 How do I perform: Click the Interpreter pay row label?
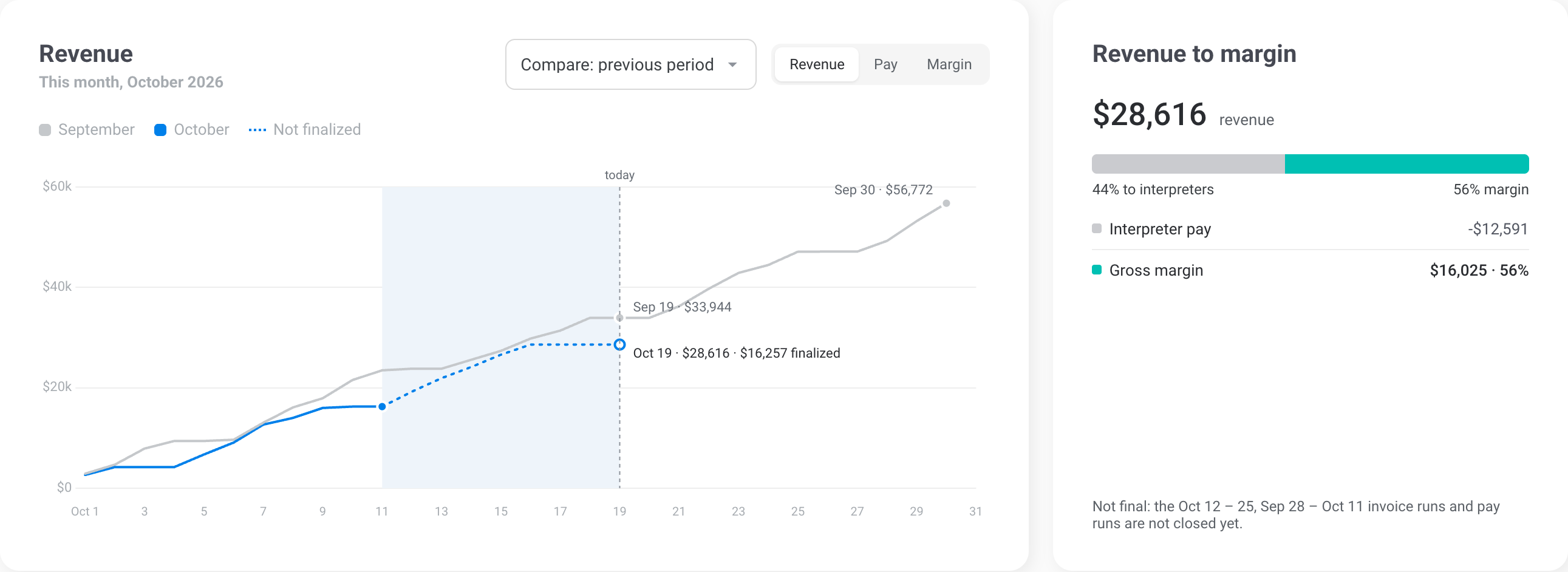tap(1159, 229)
